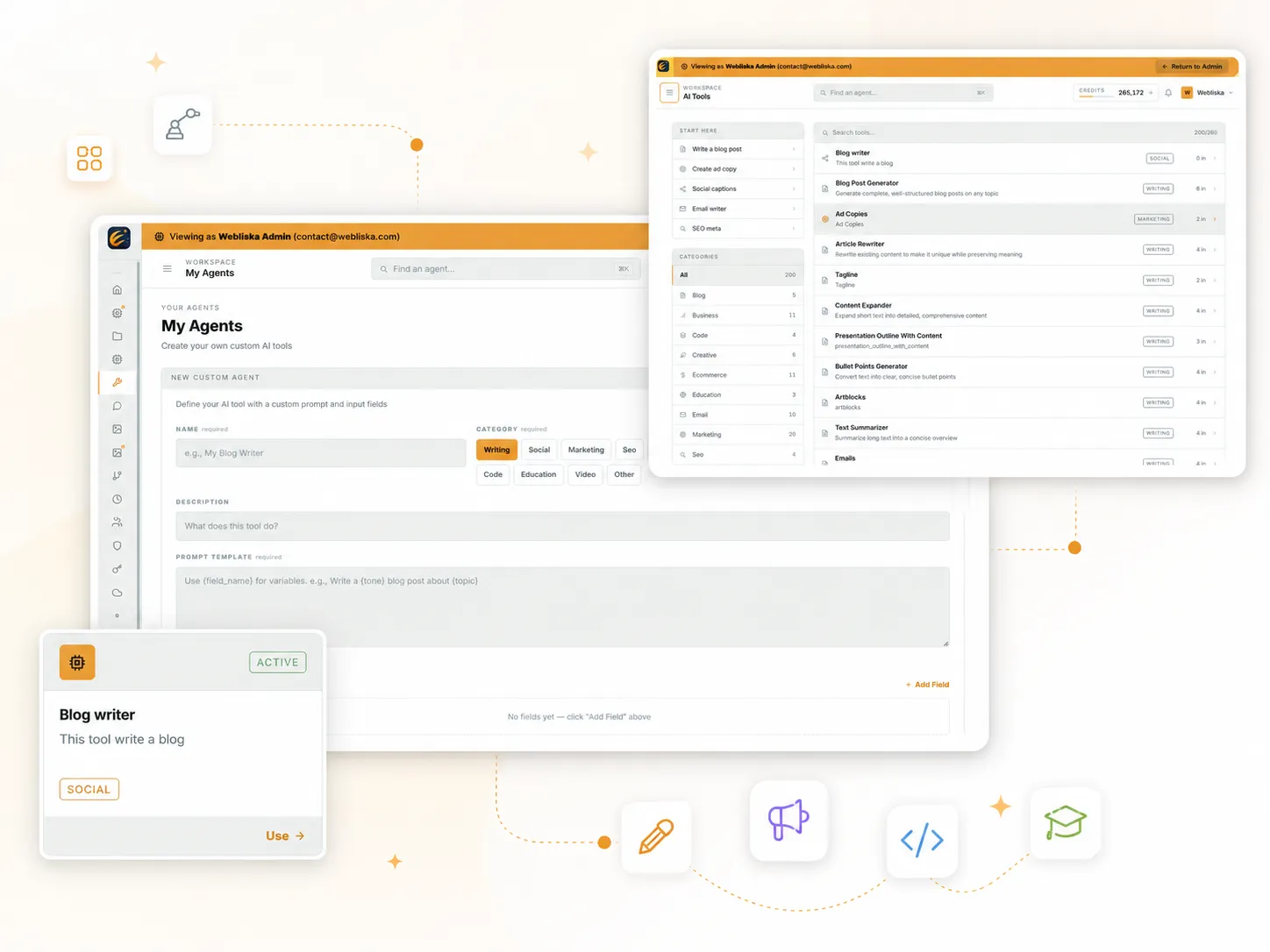
Task: Toggle the hamburger menu beside My Agents
Action: tap(167, 269)
